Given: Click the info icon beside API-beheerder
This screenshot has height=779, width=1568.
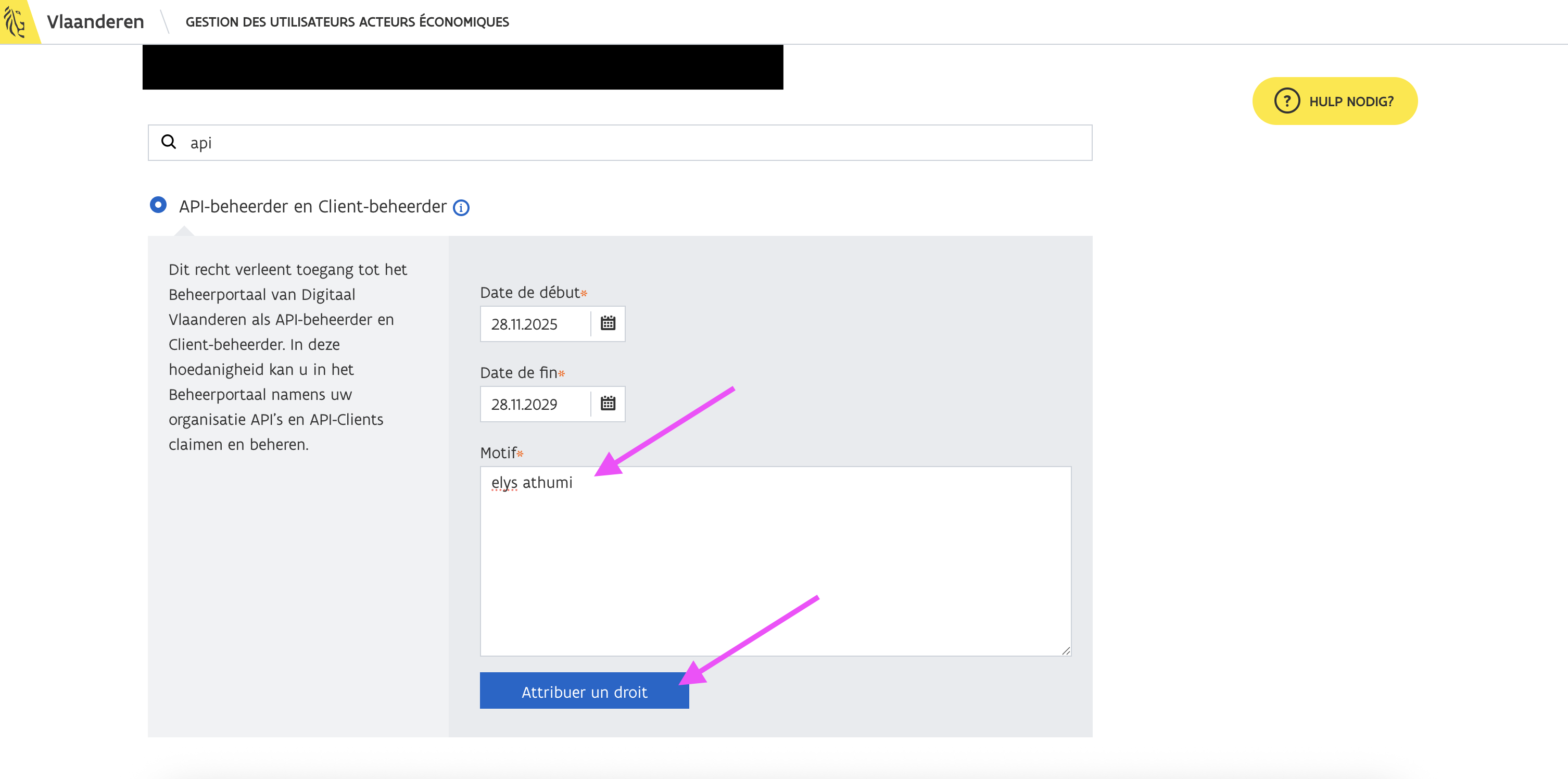Looking at the screenshot, I should [x=461, y=208].
